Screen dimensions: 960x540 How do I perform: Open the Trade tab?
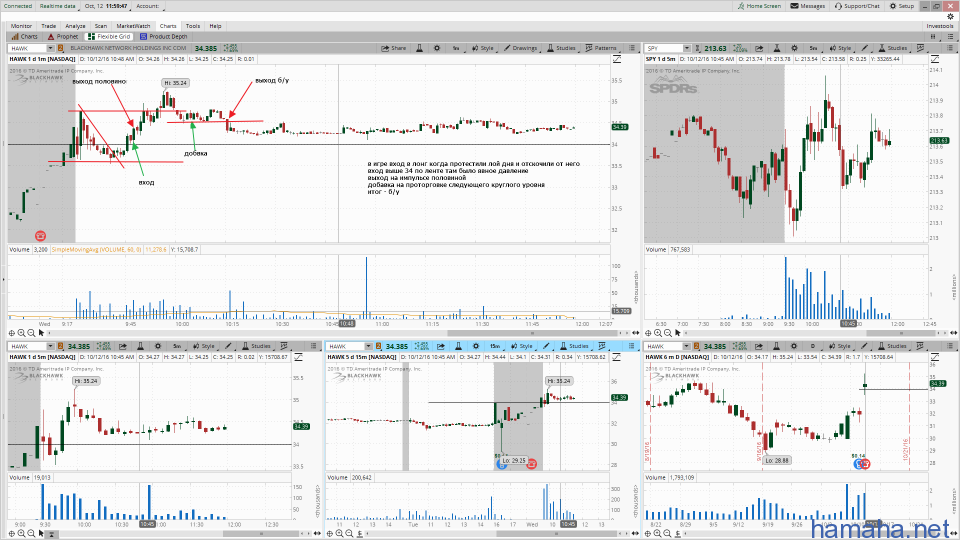point(48,26)
